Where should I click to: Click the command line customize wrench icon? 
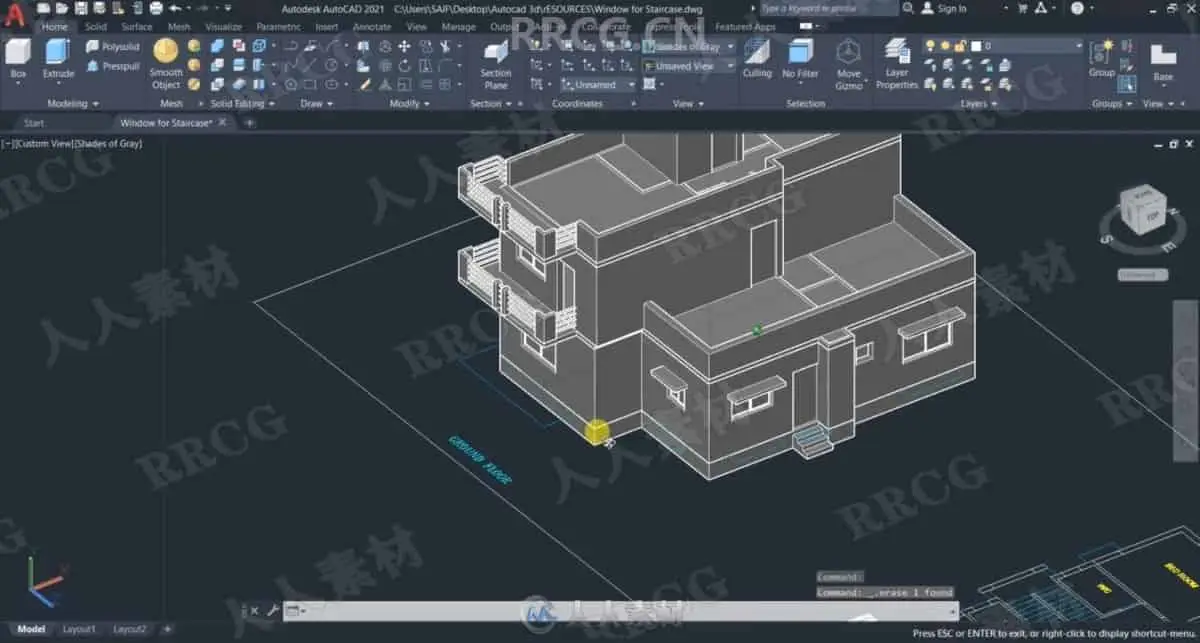pyautogui.click(x=271, y=610)
